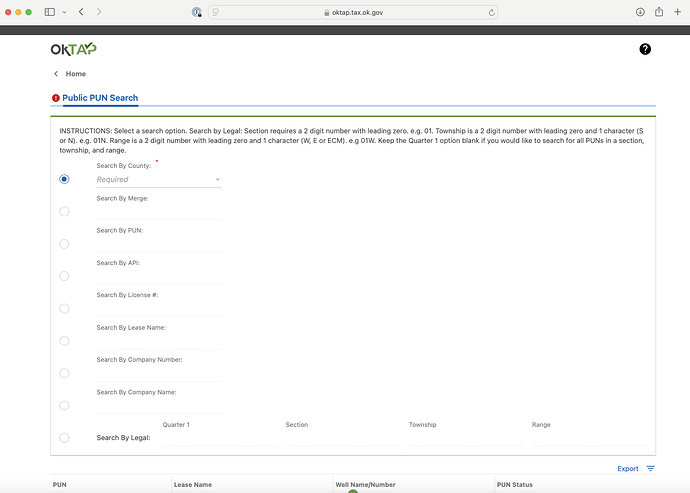The width and height of the screenshot is (690, 493).
Task: Expand Safari sidebar options chevron
Action: pyautogui.click(x=64, y=12)
